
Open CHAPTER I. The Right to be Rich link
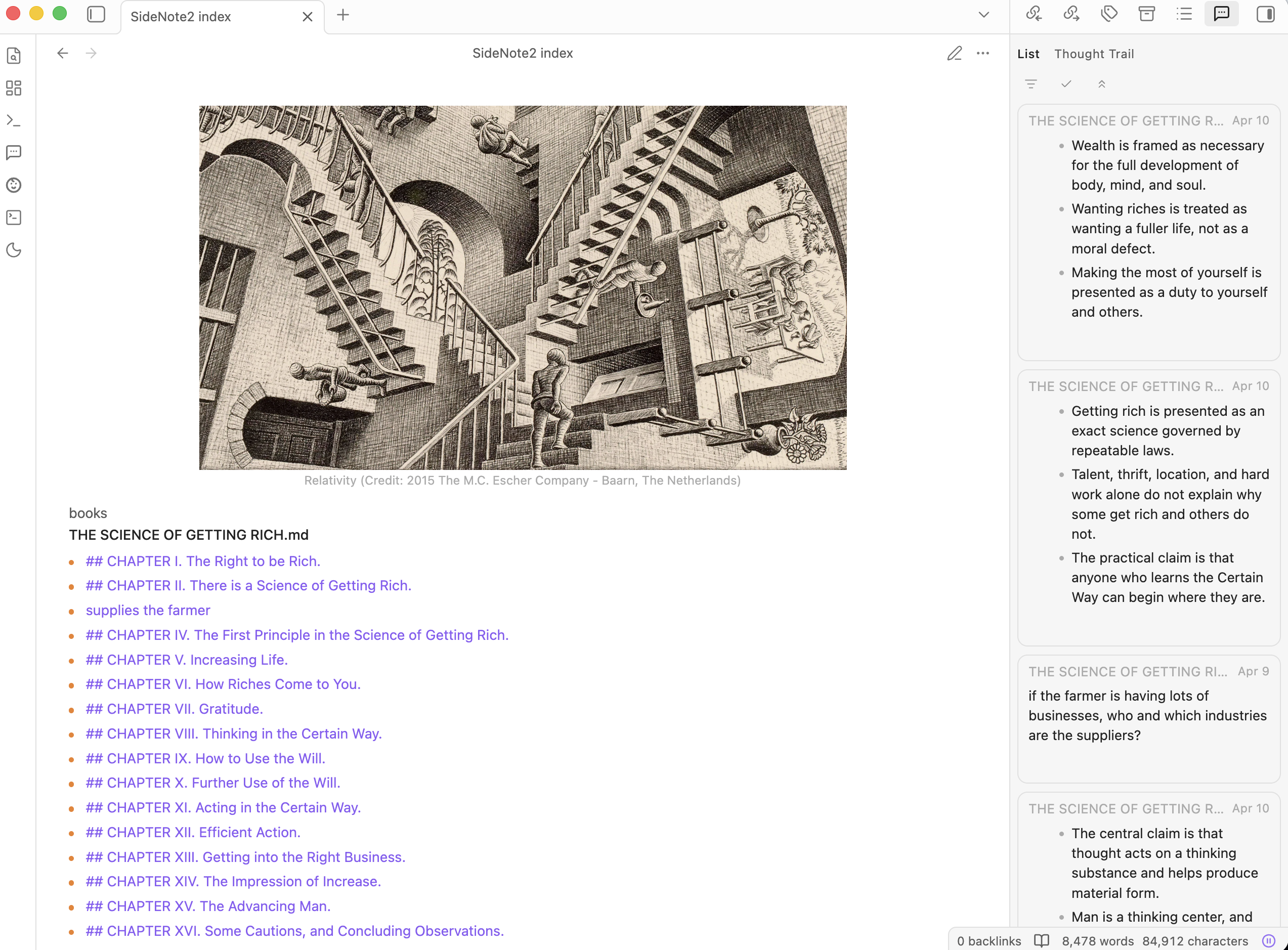(x=203, y=562)
